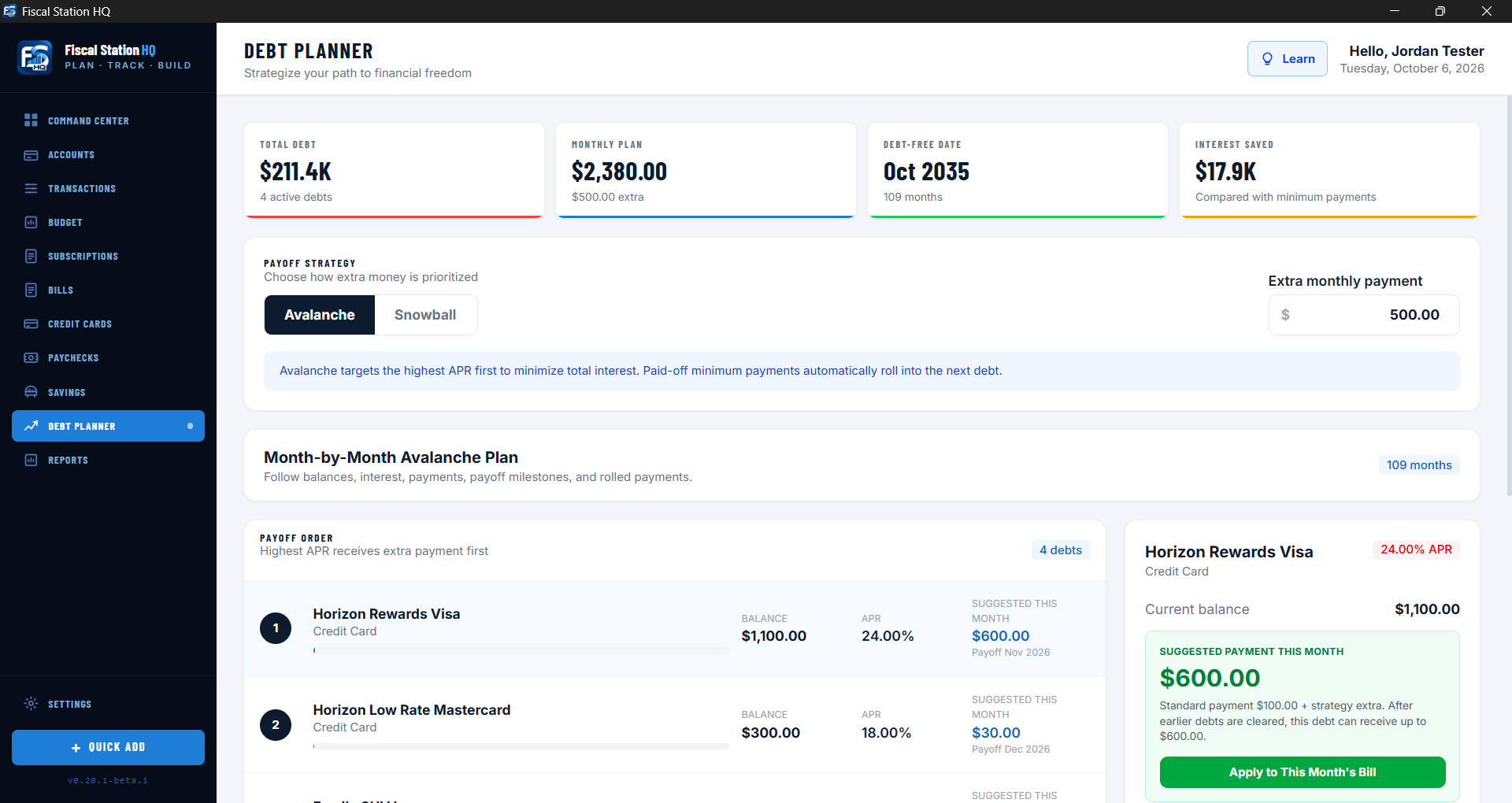Click the Settings gear icon

point(31,704)
